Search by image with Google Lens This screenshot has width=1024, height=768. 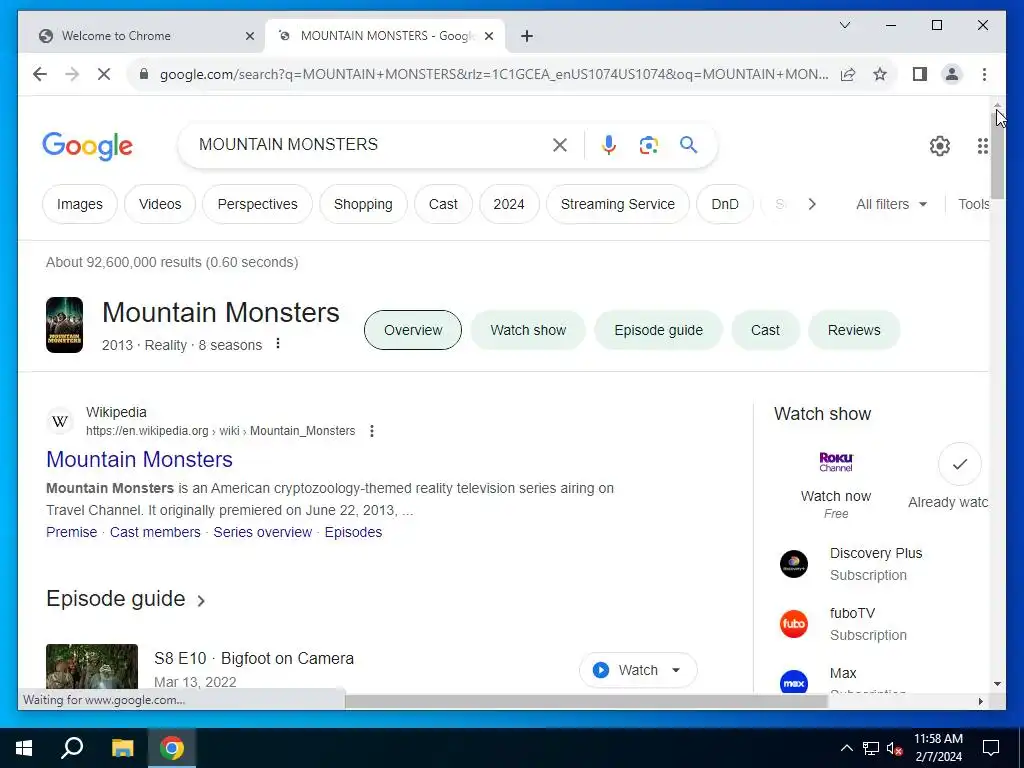[x=648, y=145]
